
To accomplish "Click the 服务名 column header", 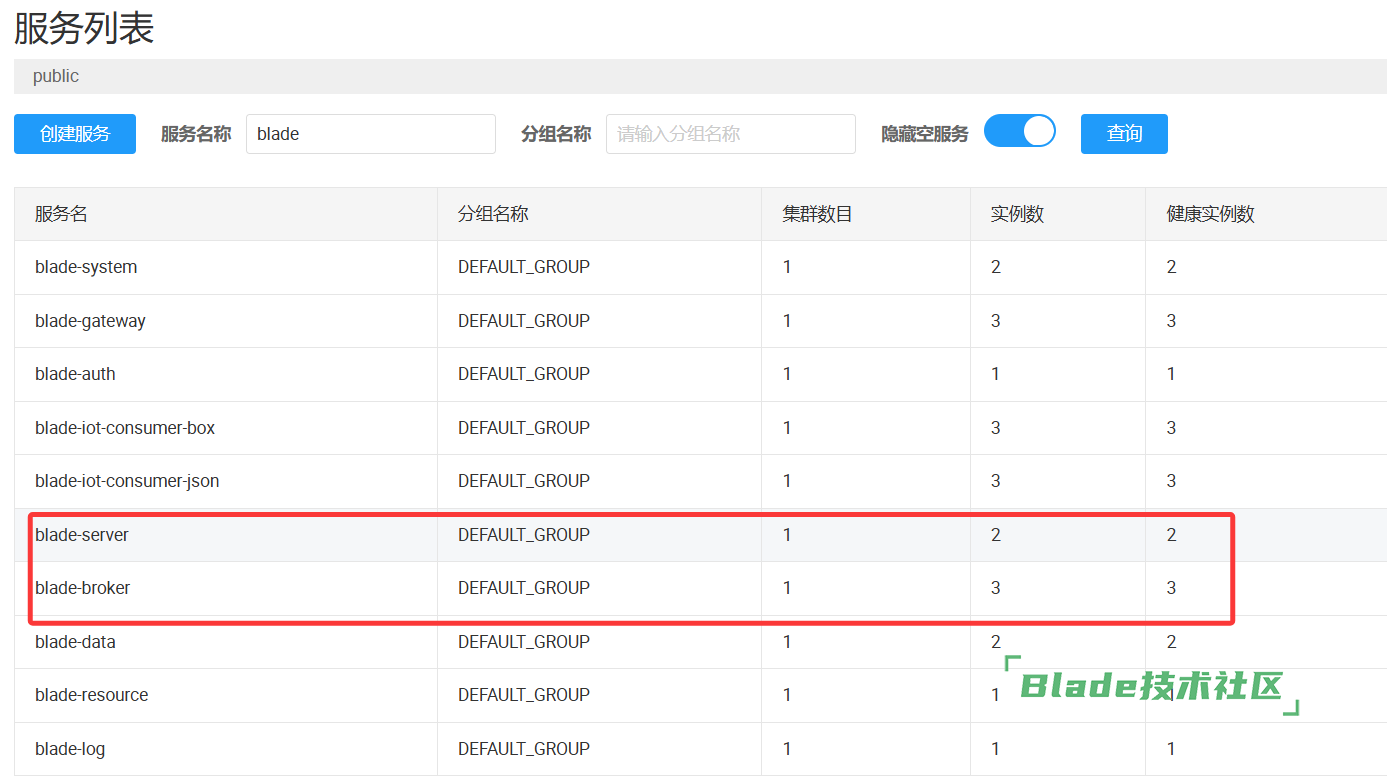I will coord(62,214).
